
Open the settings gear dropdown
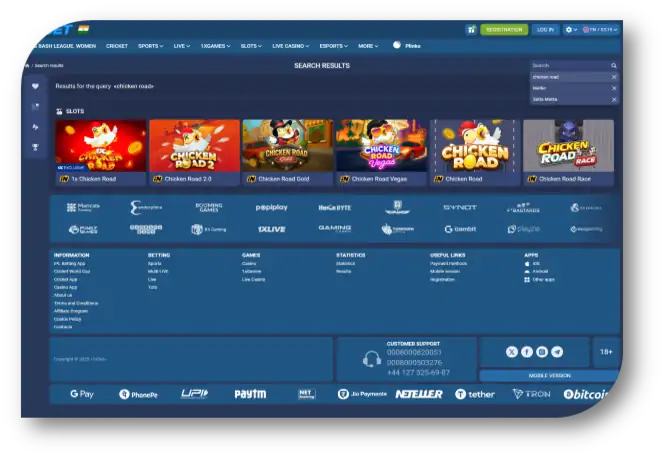click(x=571, y=30)
